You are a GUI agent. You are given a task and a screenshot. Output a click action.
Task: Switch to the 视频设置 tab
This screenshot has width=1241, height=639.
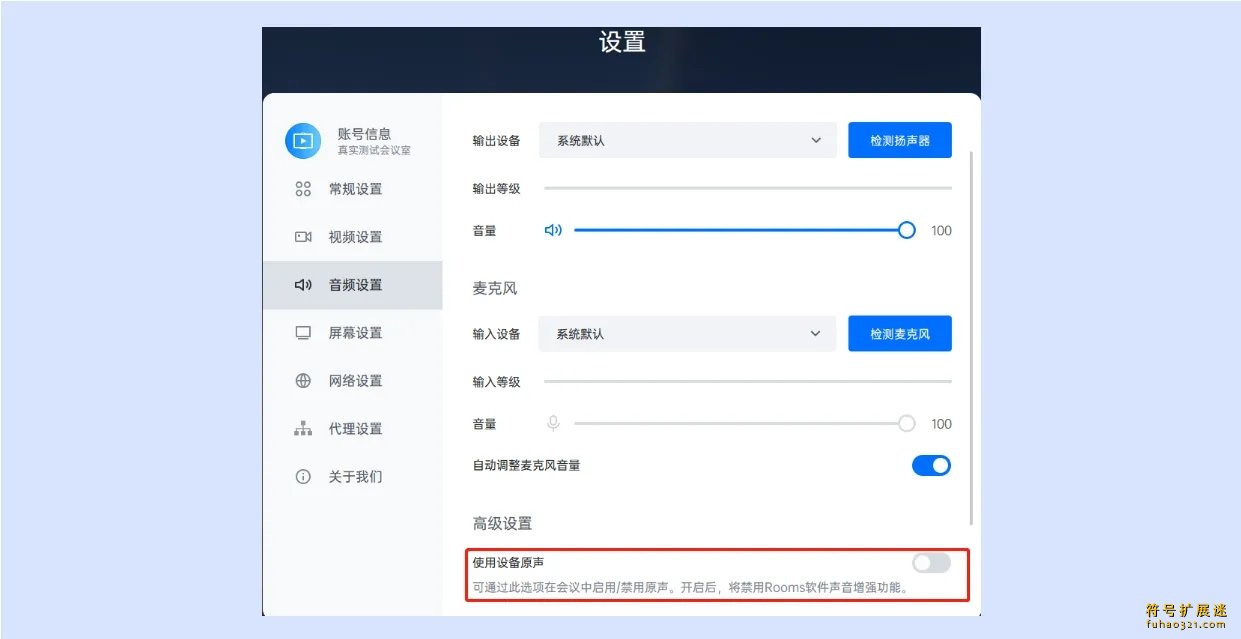[355, 236]
